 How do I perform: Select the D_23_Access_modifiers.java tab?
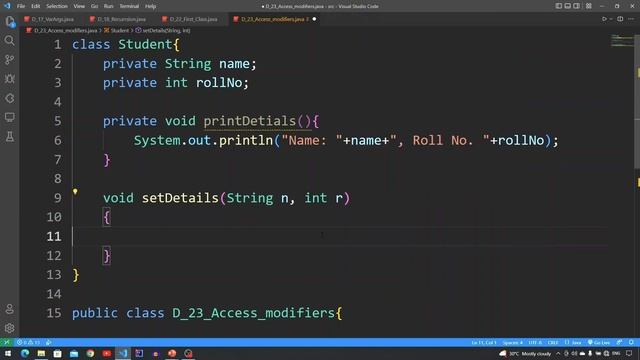(x=272, y=19)
